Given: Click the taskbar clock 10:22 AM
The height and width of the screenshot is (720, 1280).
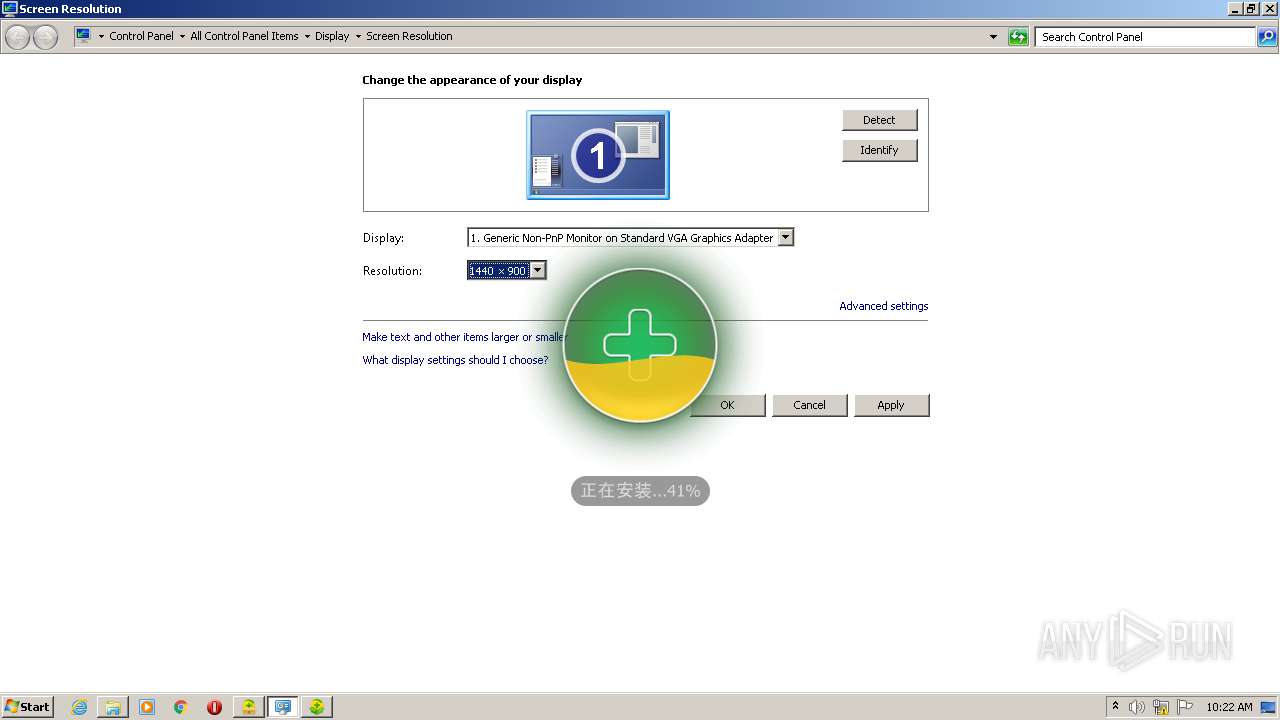Looking at the screenshot, I should click(1229, 707).
